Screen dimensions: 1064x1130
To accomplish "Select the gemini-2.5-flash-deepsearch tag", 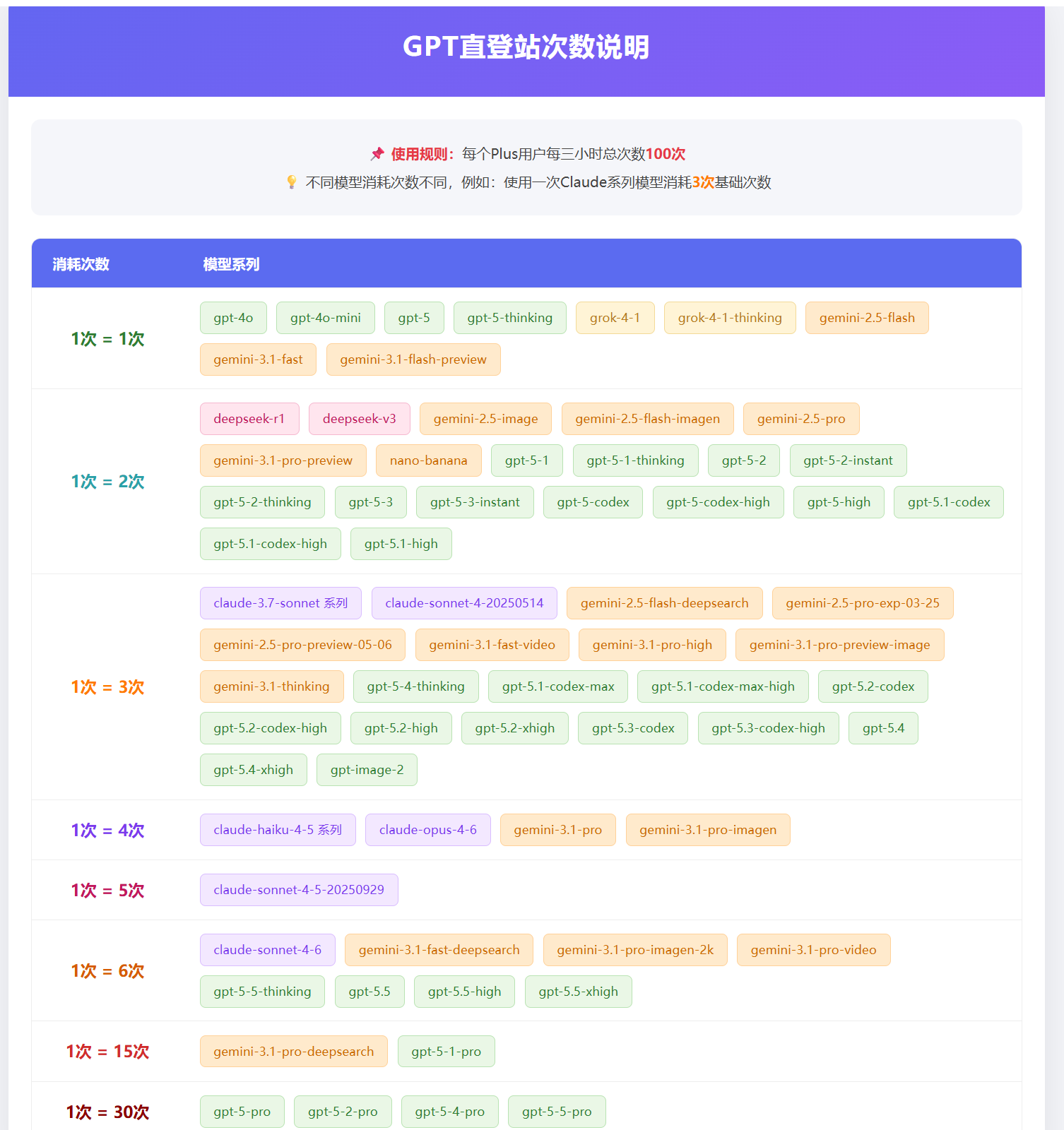I will [665, 603].
